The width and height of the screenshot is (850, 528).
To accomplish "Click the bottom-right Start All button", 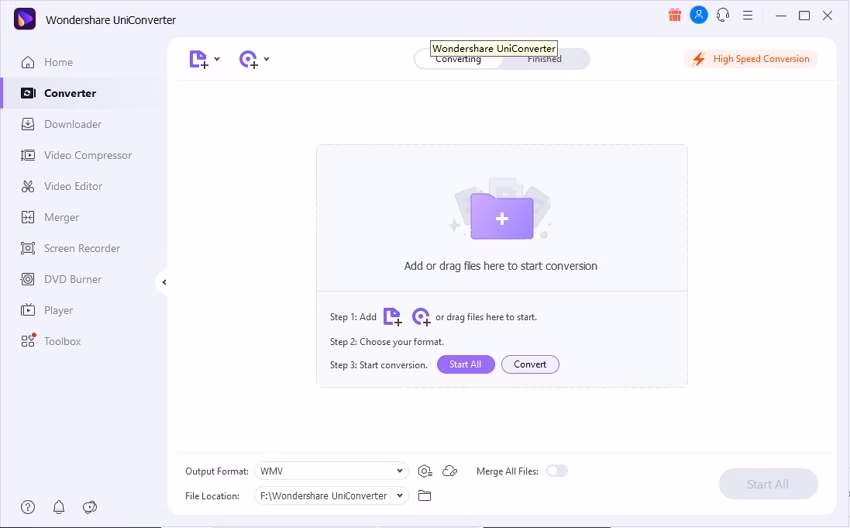I will (768, 484).
